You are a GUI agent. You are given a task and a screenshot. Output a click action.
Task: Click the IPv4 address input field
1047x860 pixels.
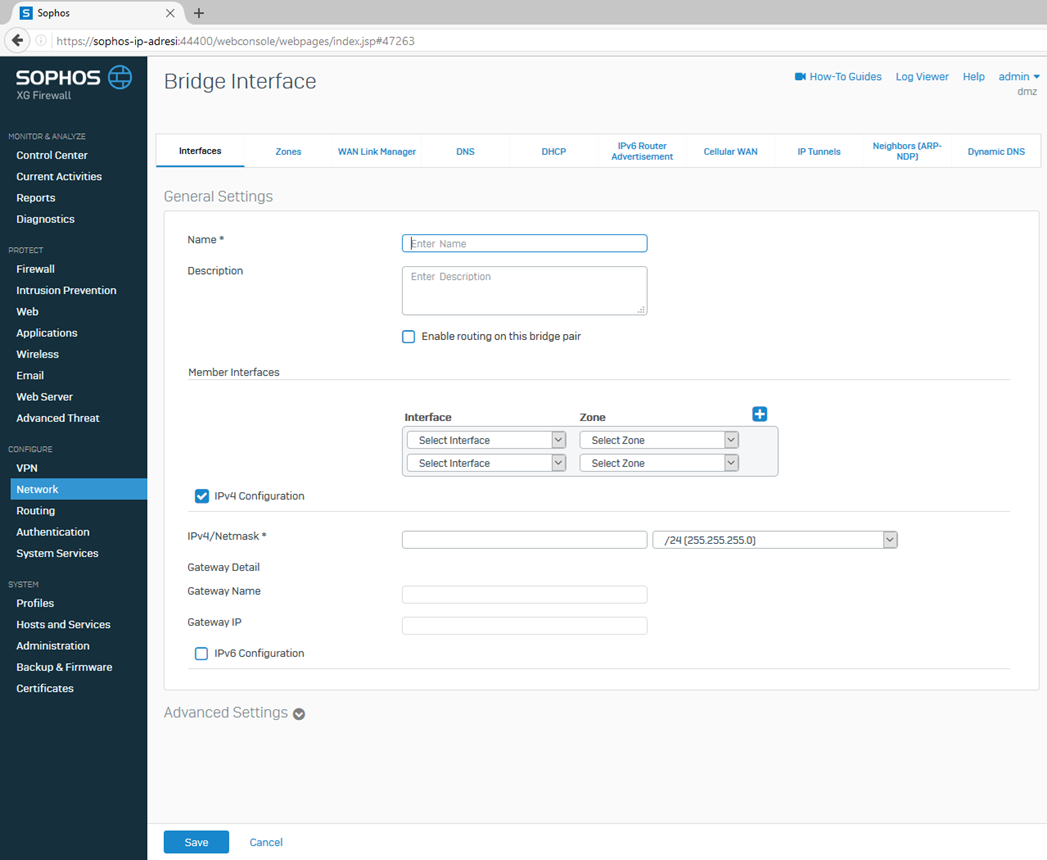524,540
